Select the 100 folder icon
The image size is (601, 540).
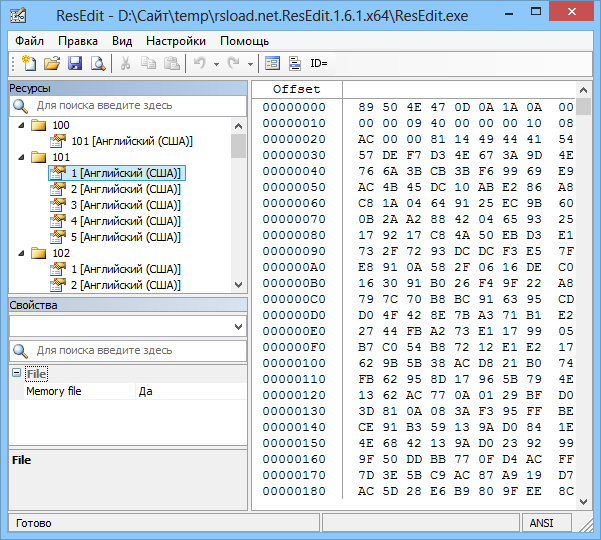pyautogui.click(x=39, y=125)
